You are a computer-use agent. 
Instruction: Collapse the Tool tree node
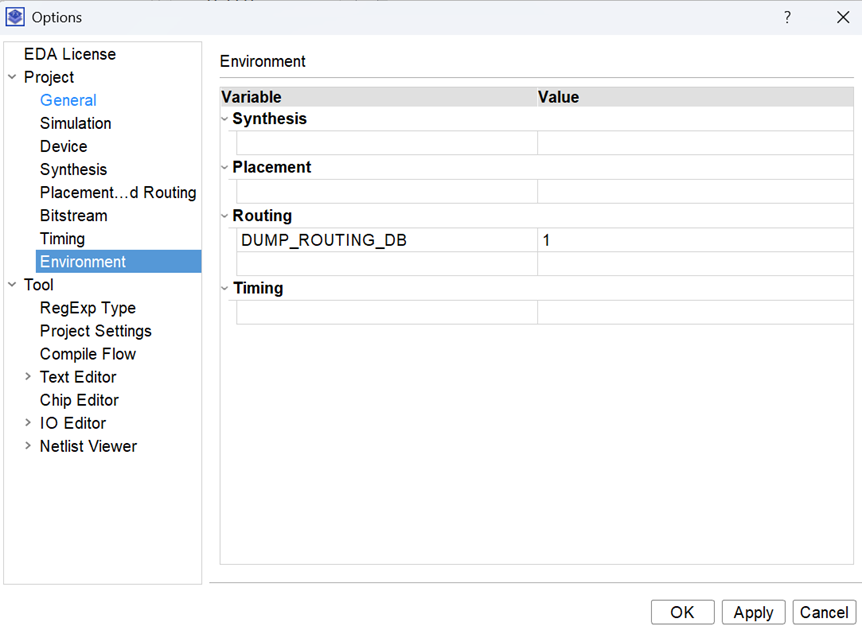[12, 285]
